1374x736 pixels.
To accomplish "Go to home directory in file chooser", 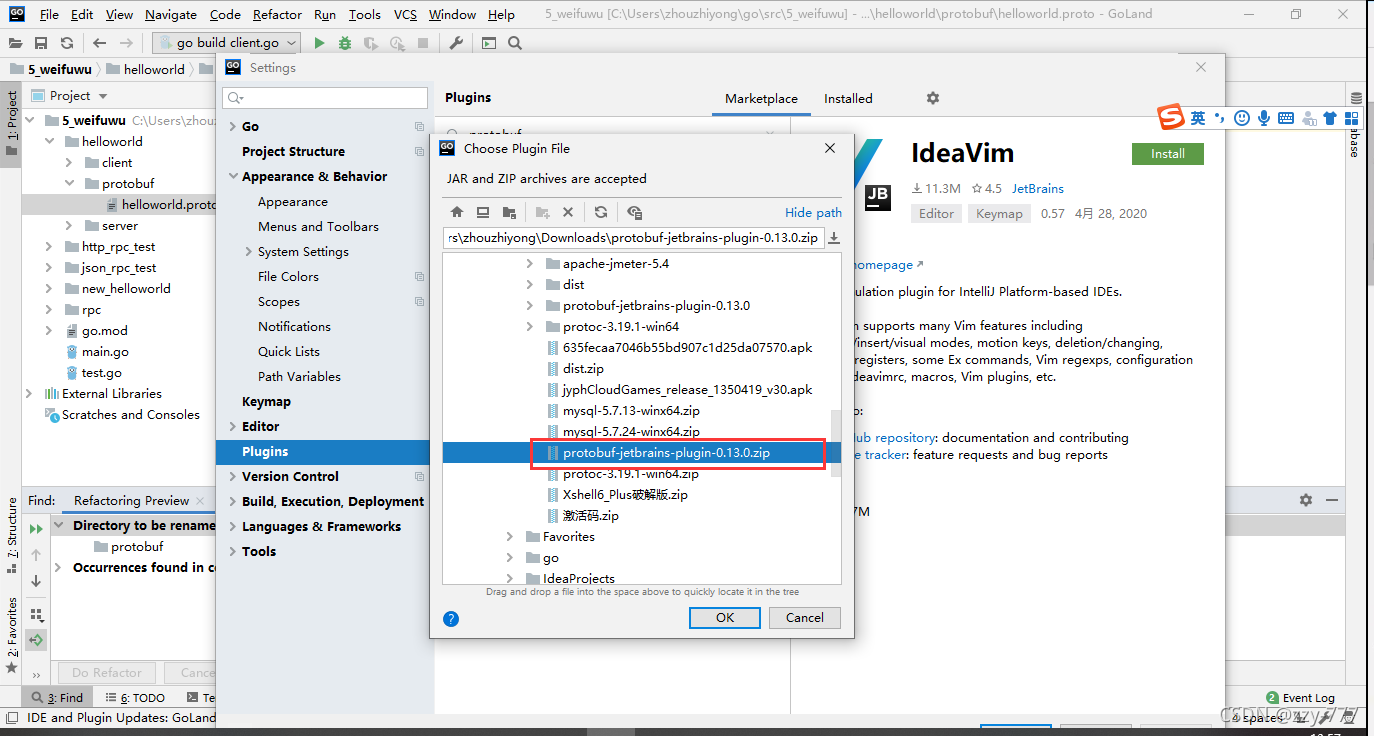I will 457,212.
